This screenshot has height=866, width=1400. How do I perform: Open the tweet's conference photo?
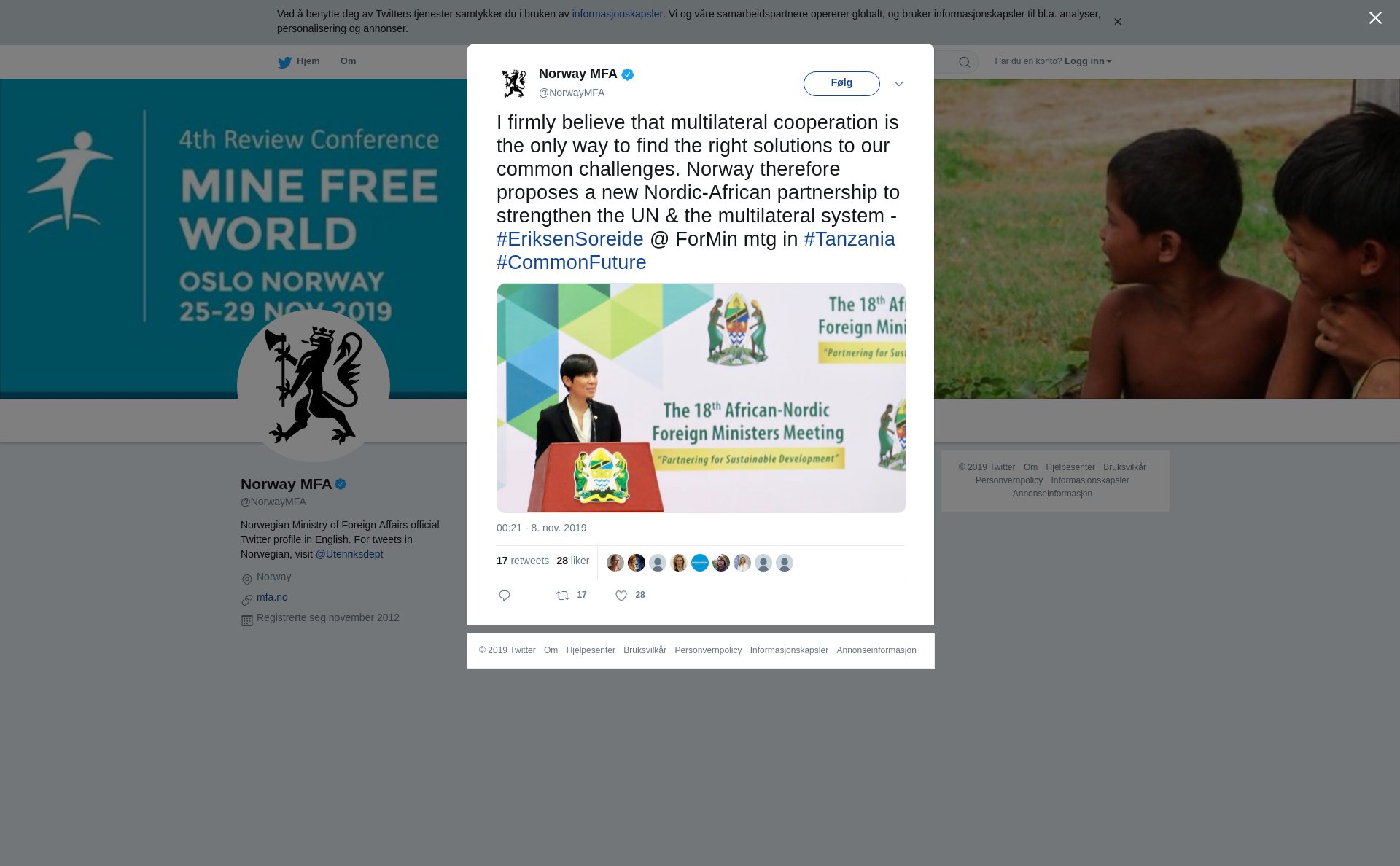pyautogui.click(x=701, y=398)
